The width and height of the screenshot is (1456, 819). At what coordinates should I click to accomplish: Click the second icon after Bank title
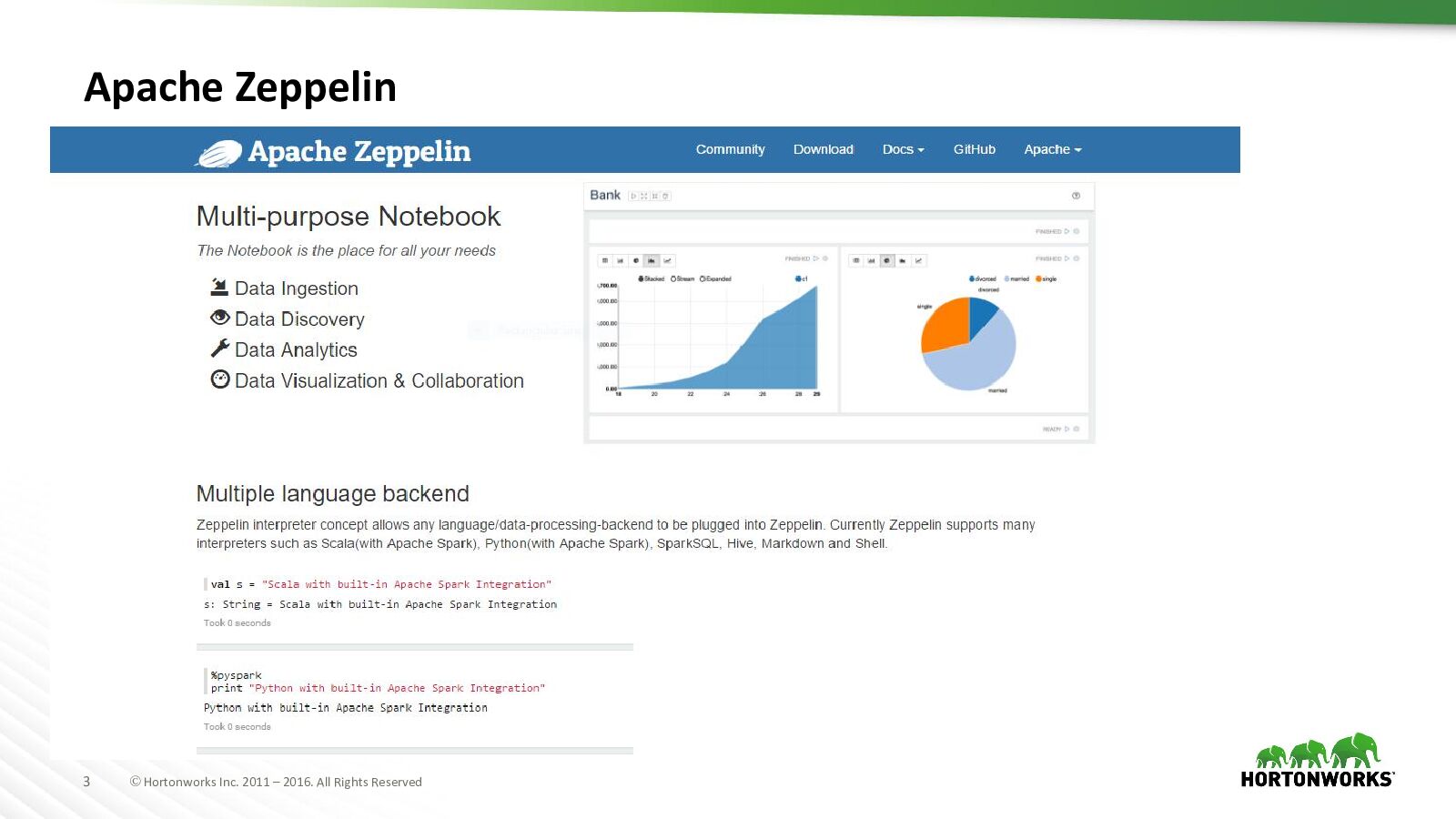click(644, 196)
